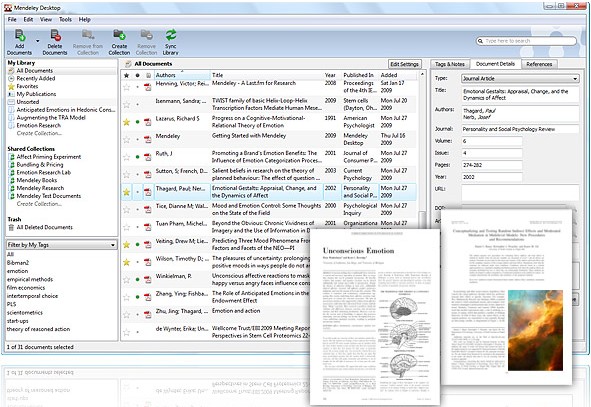Screen dimensions: 591x407
Task: Toggle favorite star for Henning, Victor row
Action: pyautogui.click(x=126, y=87)
